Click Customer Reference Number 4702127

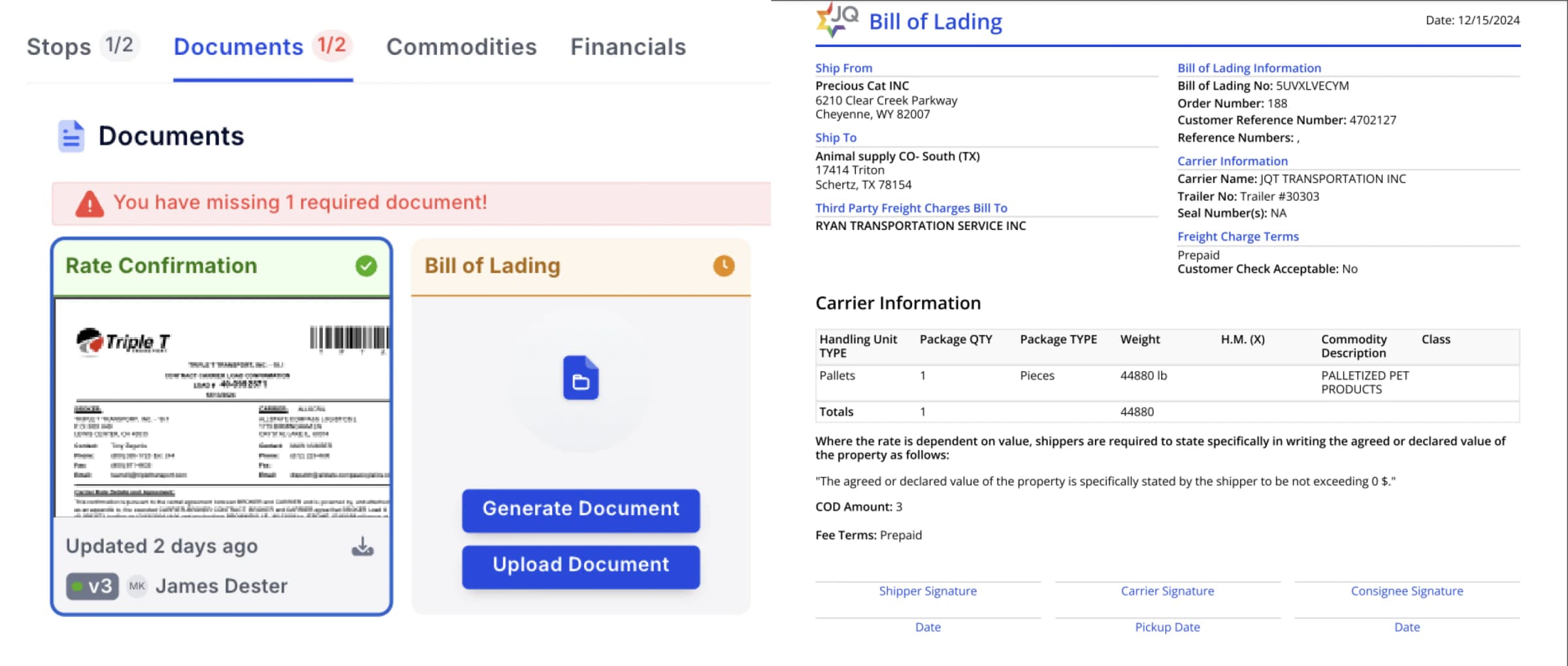(1286, 120)
